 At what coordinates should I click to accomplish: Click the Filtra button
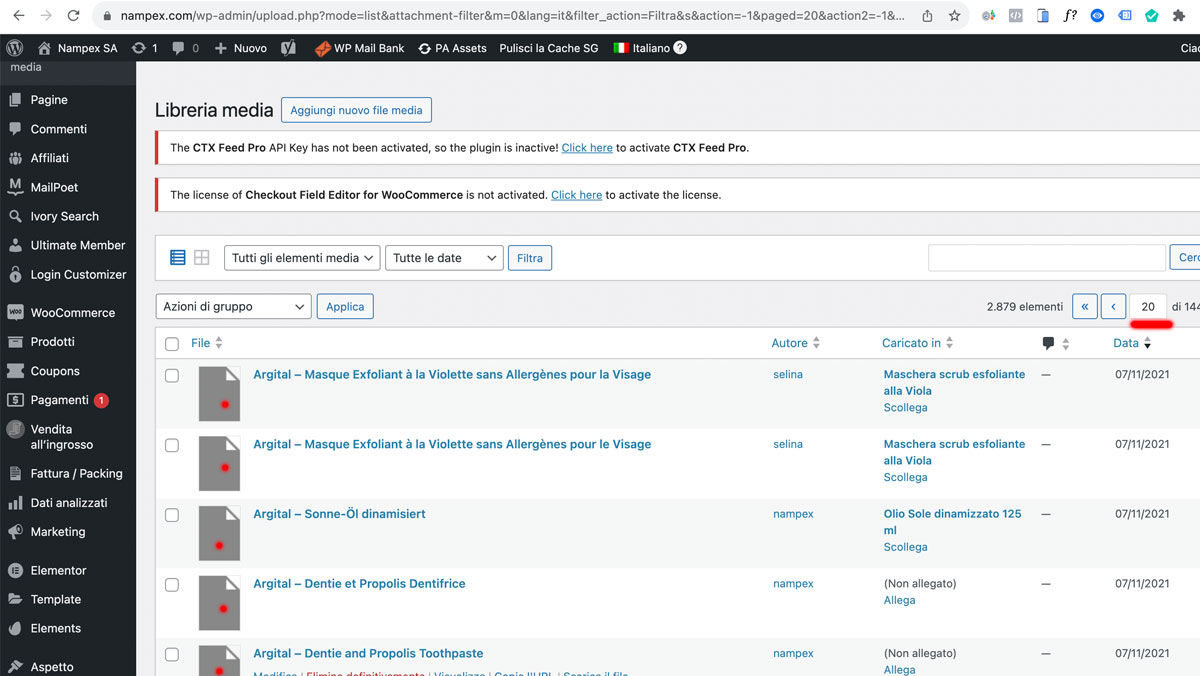530,258
